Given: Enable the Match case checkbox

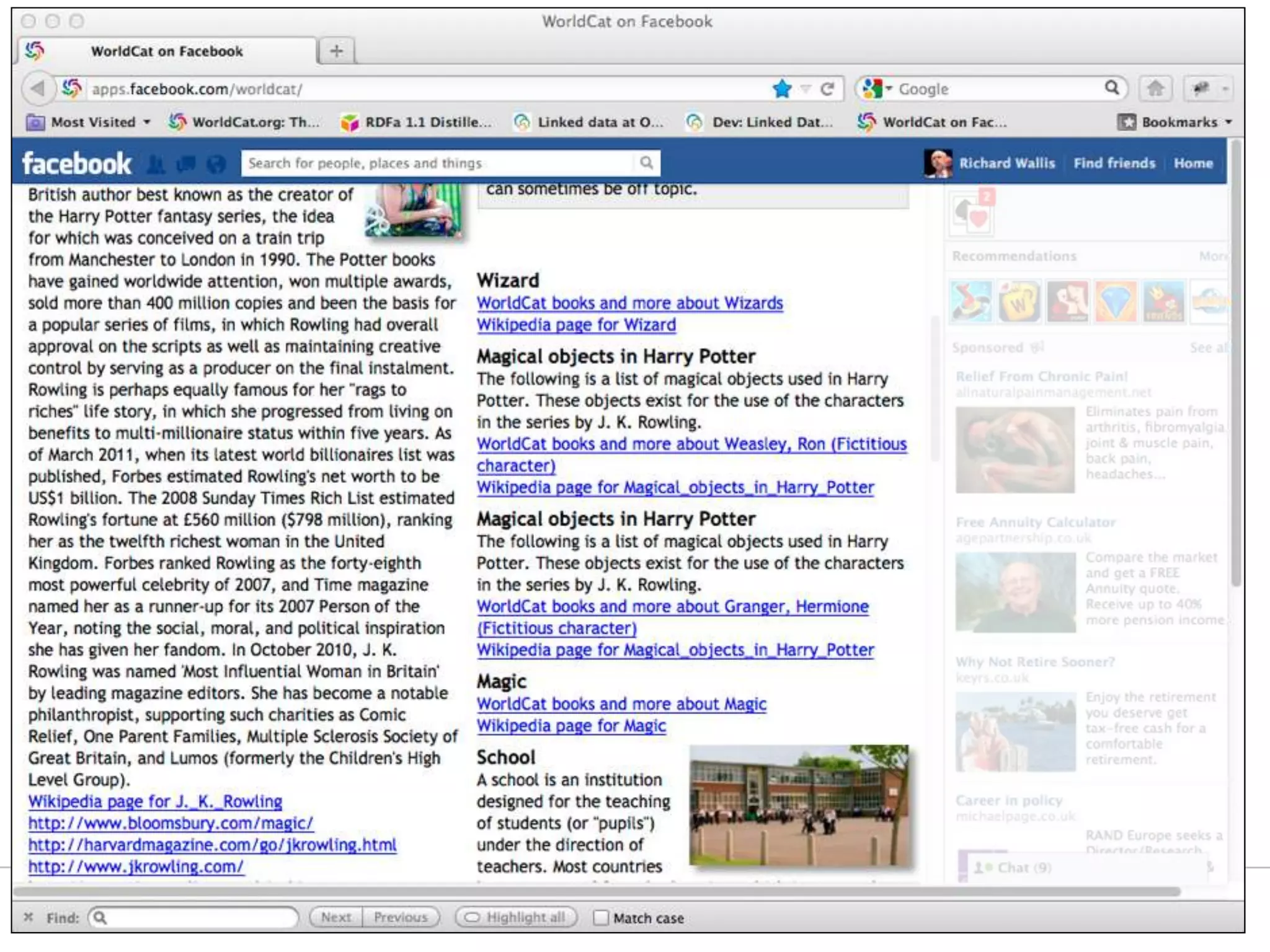Looking at the screenshot, I should click(601, 918).
